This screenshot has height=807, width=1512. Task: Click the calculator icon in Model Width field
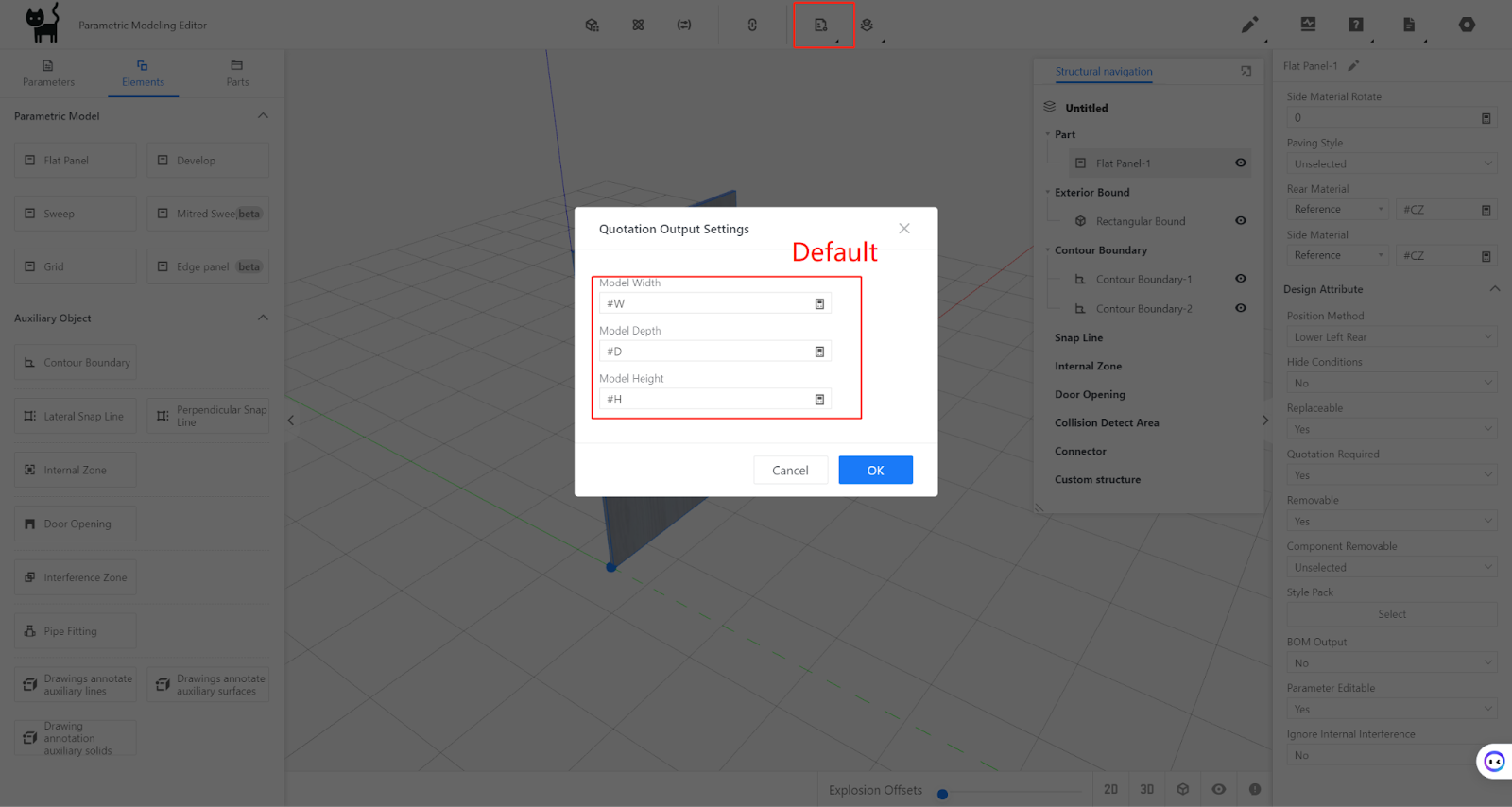tap(819, 304)
